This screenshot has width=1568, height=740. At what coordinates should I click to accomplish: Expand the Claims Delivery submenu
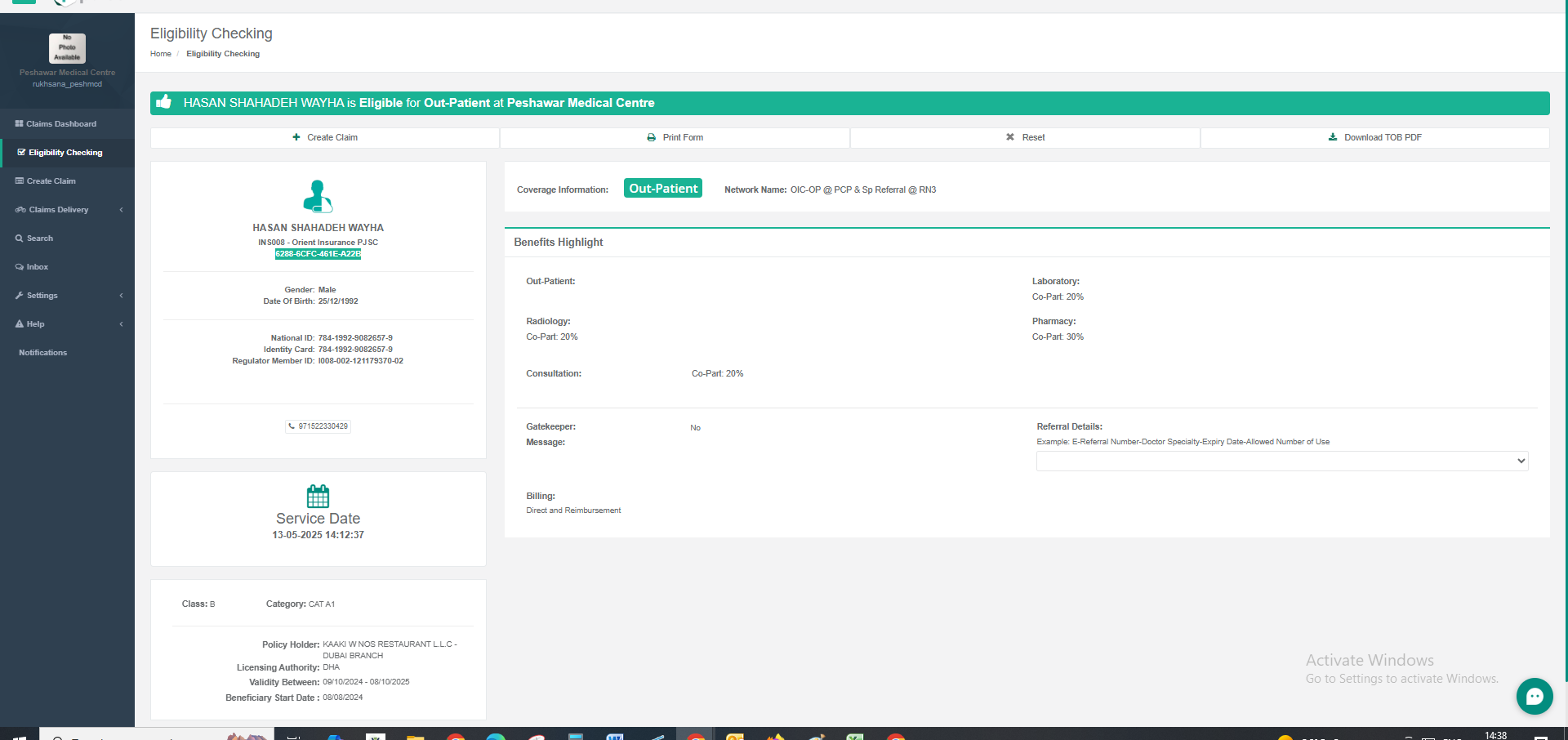67,210
